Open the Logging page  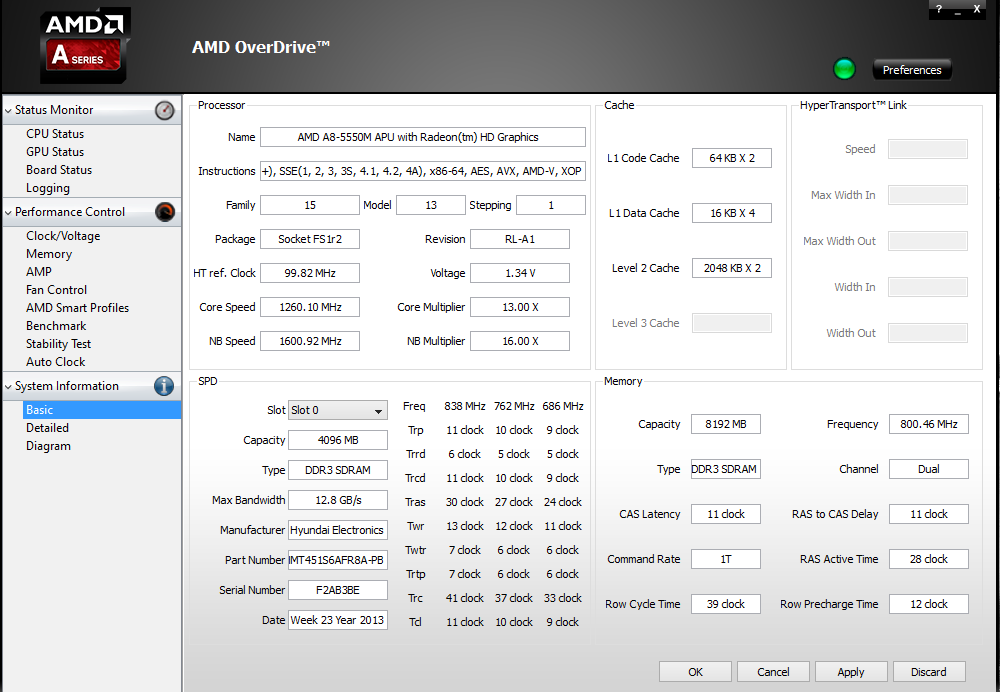48,188
